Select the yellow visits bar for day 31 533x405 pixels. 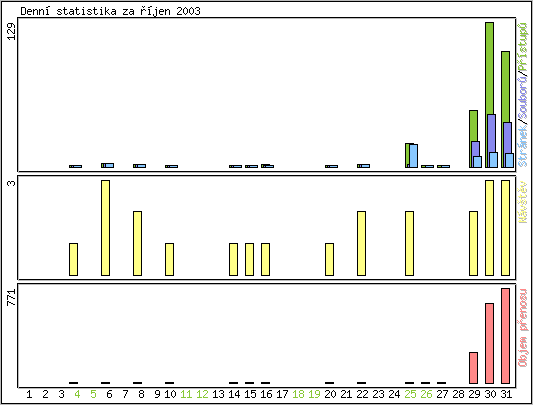click(x=505, y=228)
